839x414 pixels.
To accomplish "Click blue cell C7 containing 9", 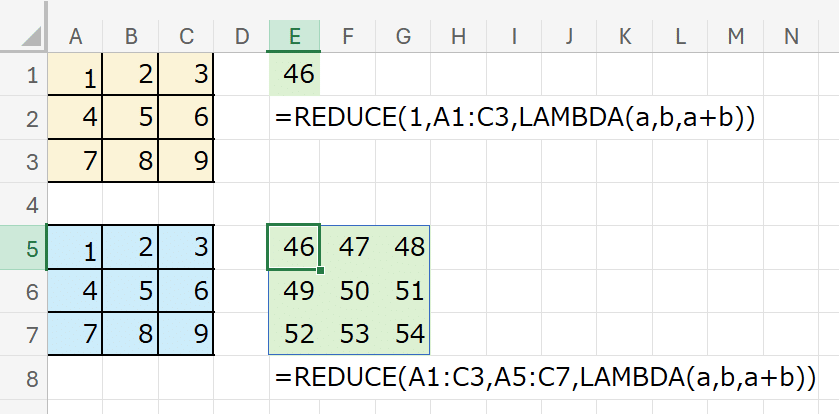I will [x=187, y=334].
